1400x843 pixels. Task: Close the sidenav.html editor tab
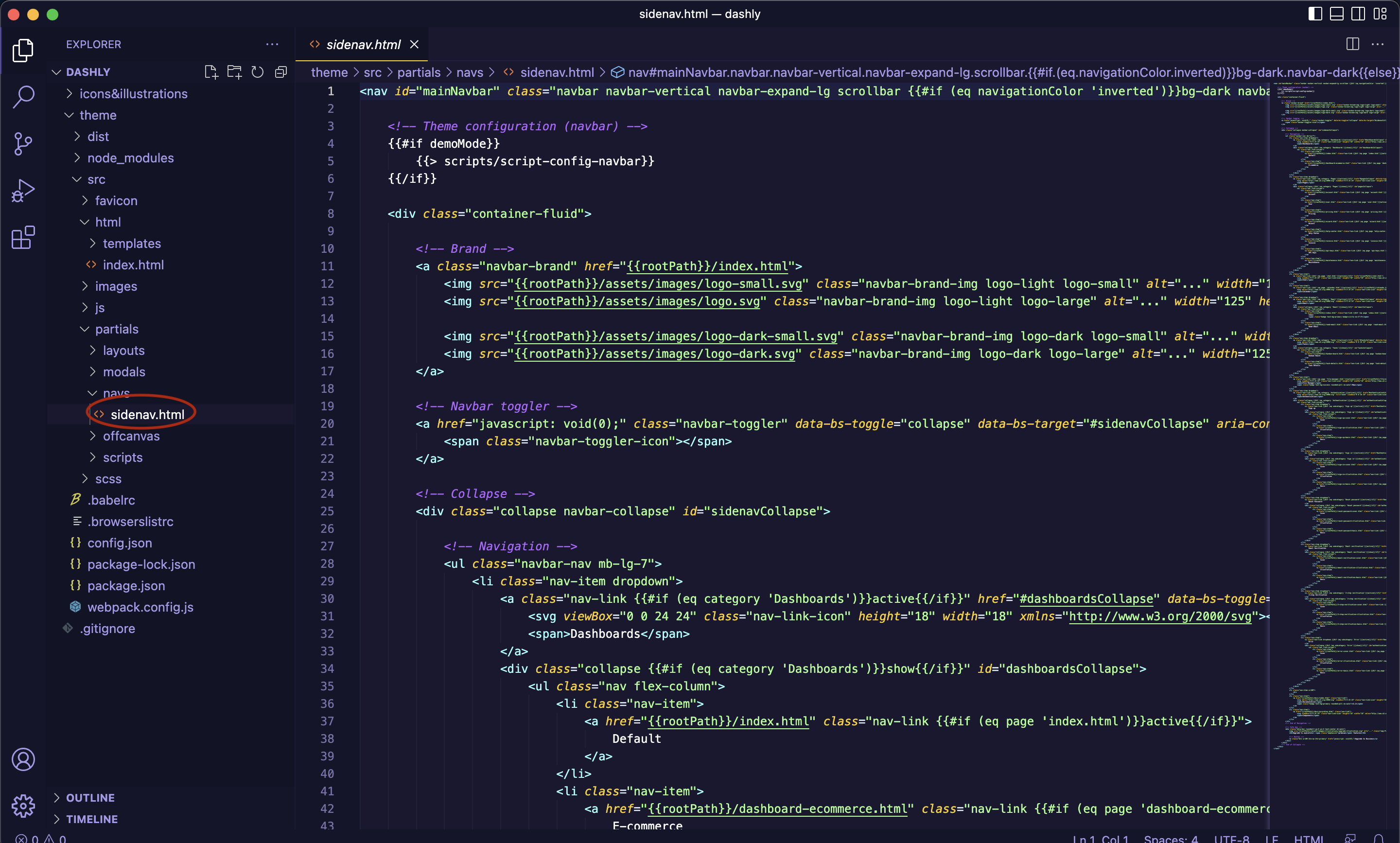point(415,44)
